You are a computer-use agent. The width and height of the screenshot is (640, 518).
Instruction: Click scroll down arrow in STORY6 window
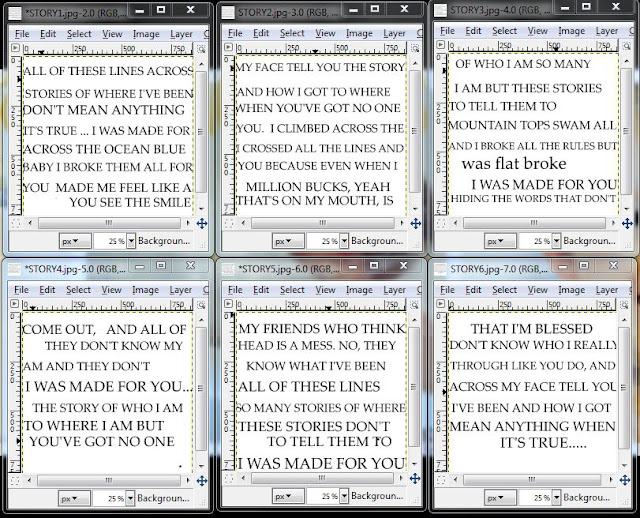[624, 465]
